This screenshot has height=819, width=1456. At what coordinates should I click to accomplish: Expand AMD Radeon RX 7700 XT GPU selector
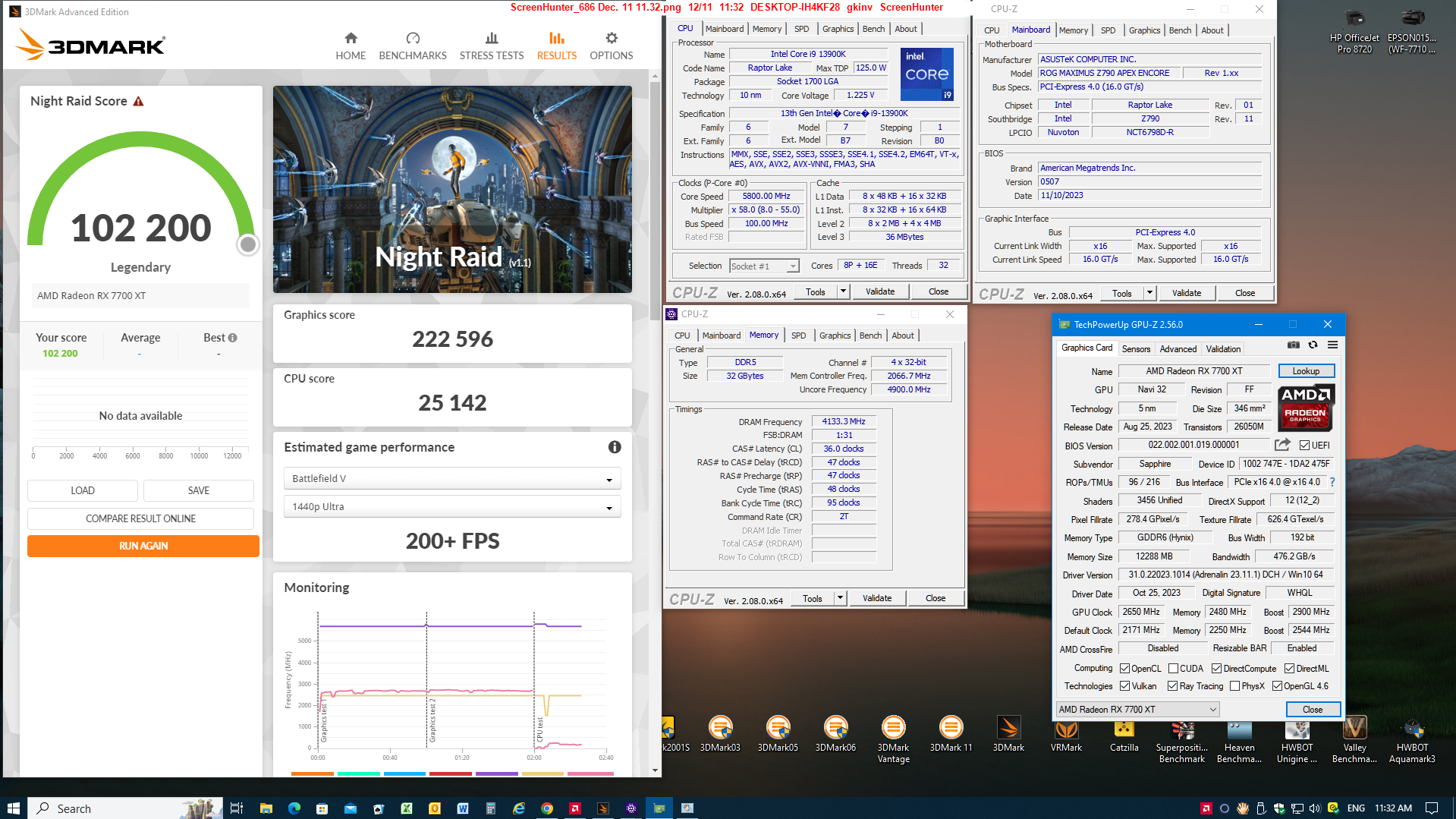click(1137, 710)
